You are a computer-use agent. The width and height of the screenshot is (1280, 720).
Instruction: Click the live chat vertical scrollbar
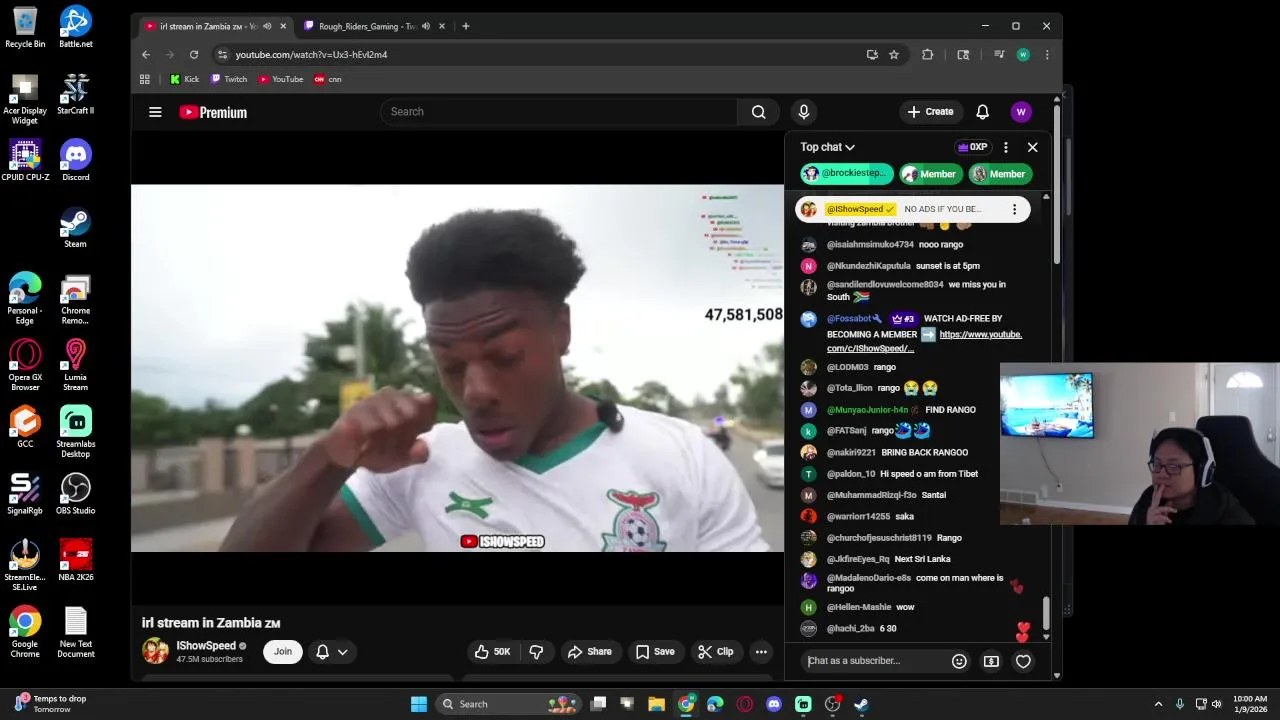pyautogui.click(x=1046, y=615)
